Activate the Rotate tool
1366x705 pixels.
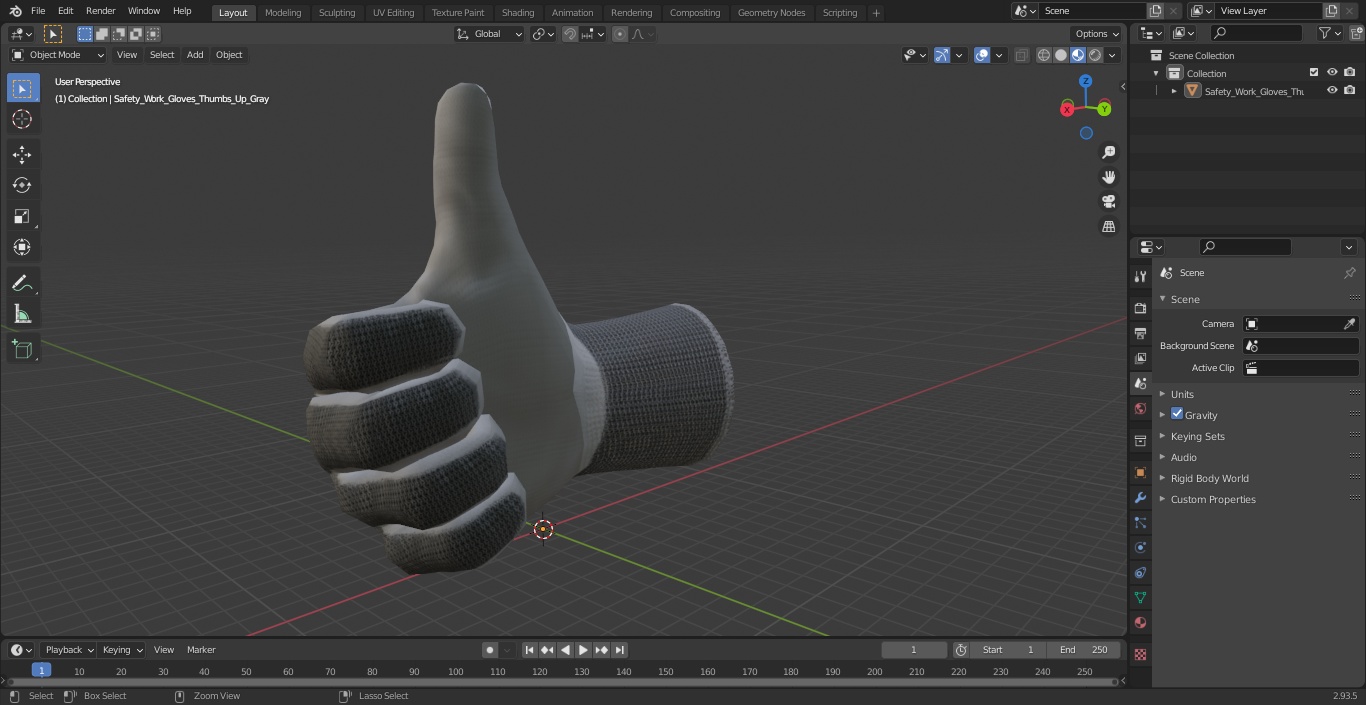coord(22,185)
